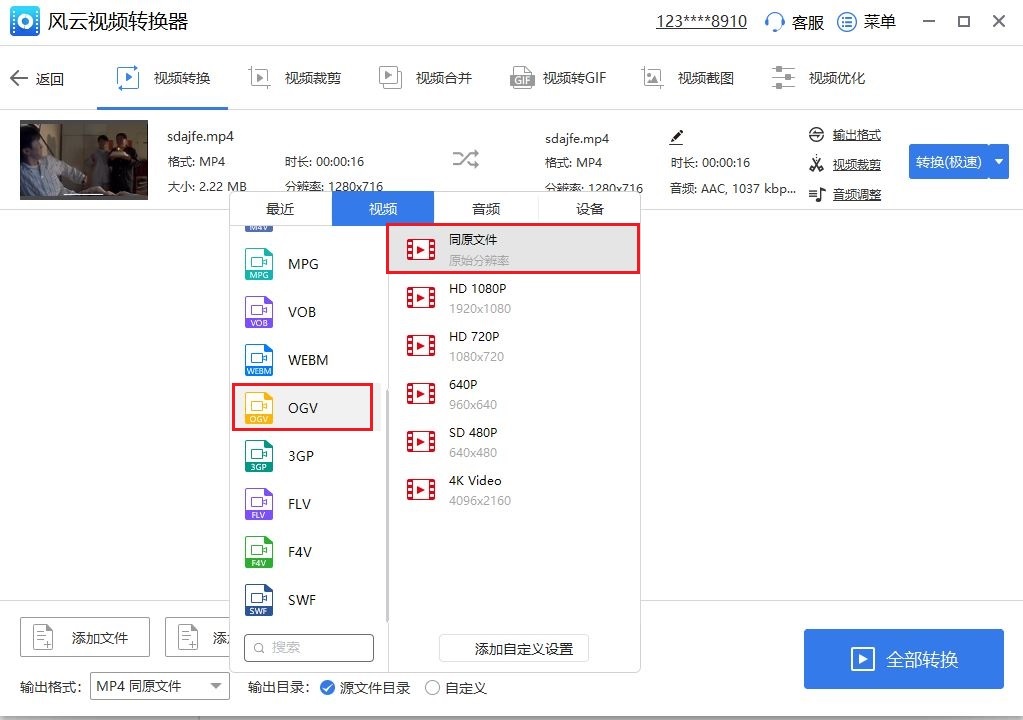Click the audio adjust note icon
Image resolution: width=1023 pixels, height=720 pixels.
click(x=817, y=194)
